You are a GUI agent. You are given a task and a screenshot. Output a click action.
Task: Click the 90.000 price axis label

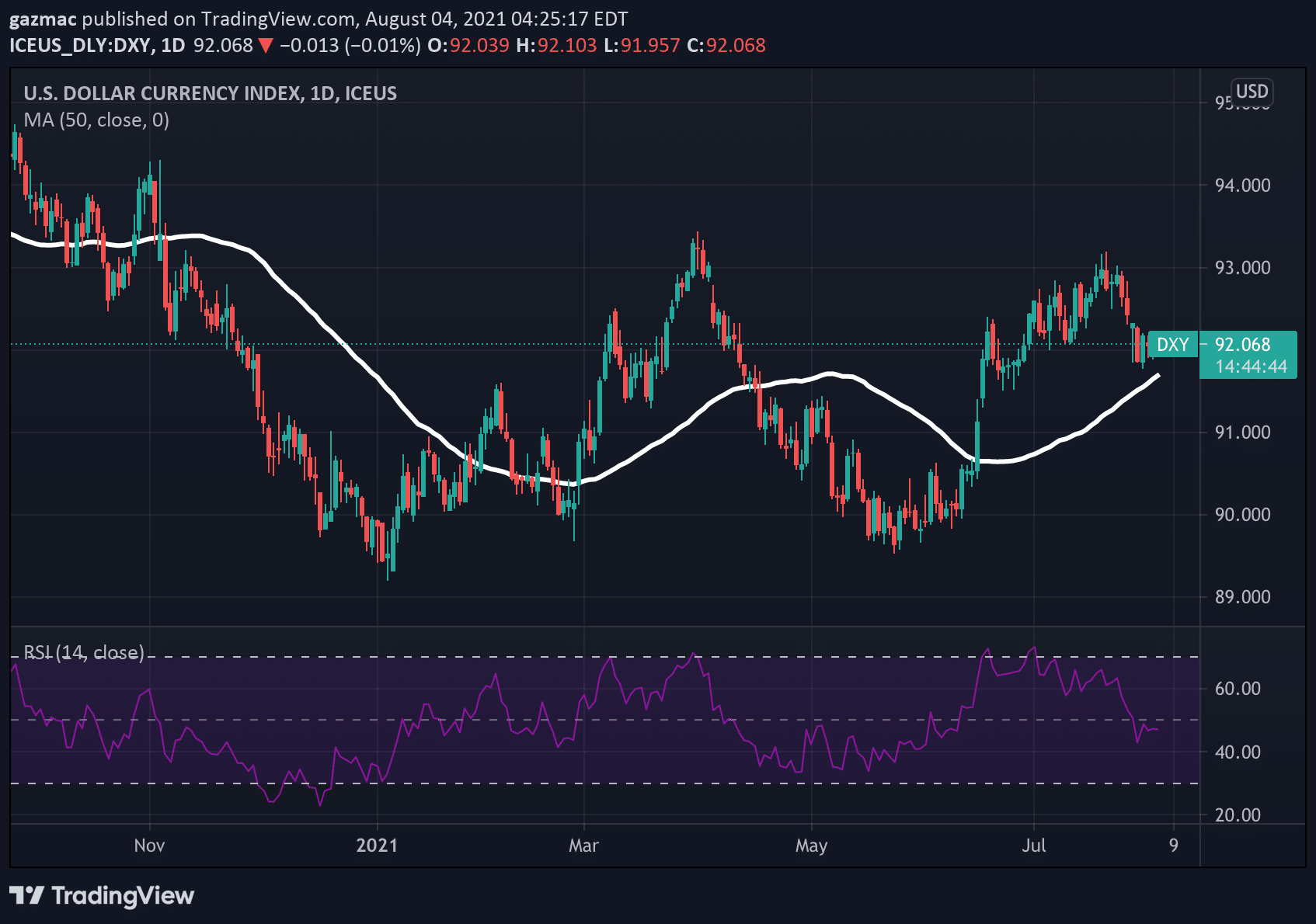click(1242, 514)
